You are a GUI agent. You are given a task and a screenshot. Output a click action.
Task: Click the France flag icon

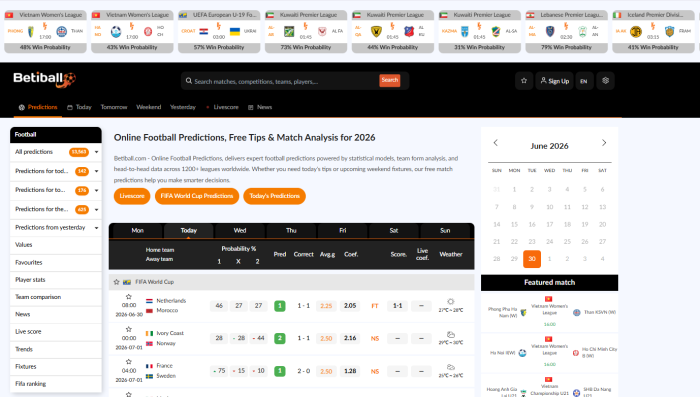coord(150,366)
